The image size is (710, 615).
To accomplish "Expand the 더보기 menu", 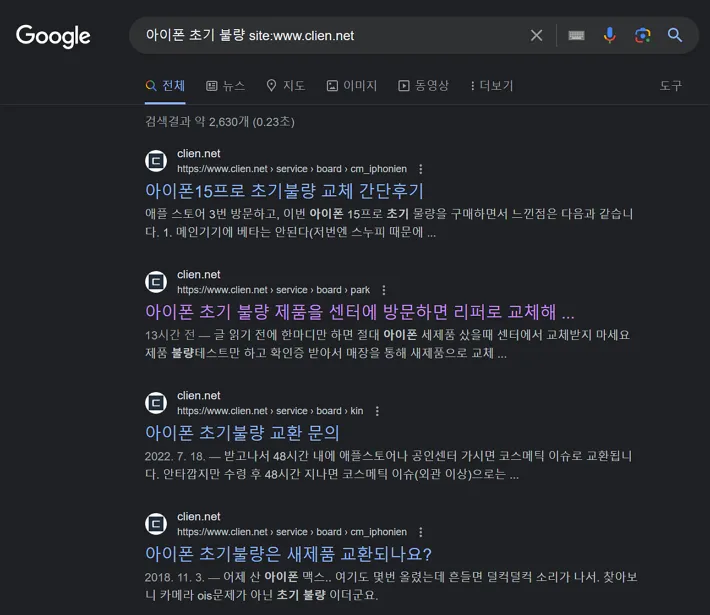I will click(x=492, y=86).
